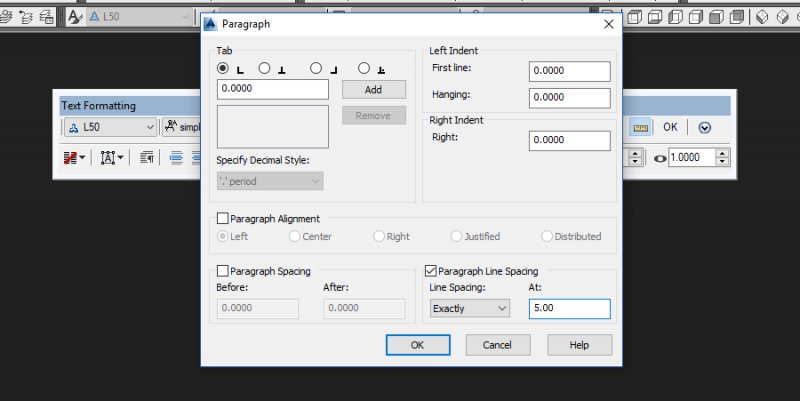Select the Distributed alignment radio button

pyautogui.click(x=547, y=236)
